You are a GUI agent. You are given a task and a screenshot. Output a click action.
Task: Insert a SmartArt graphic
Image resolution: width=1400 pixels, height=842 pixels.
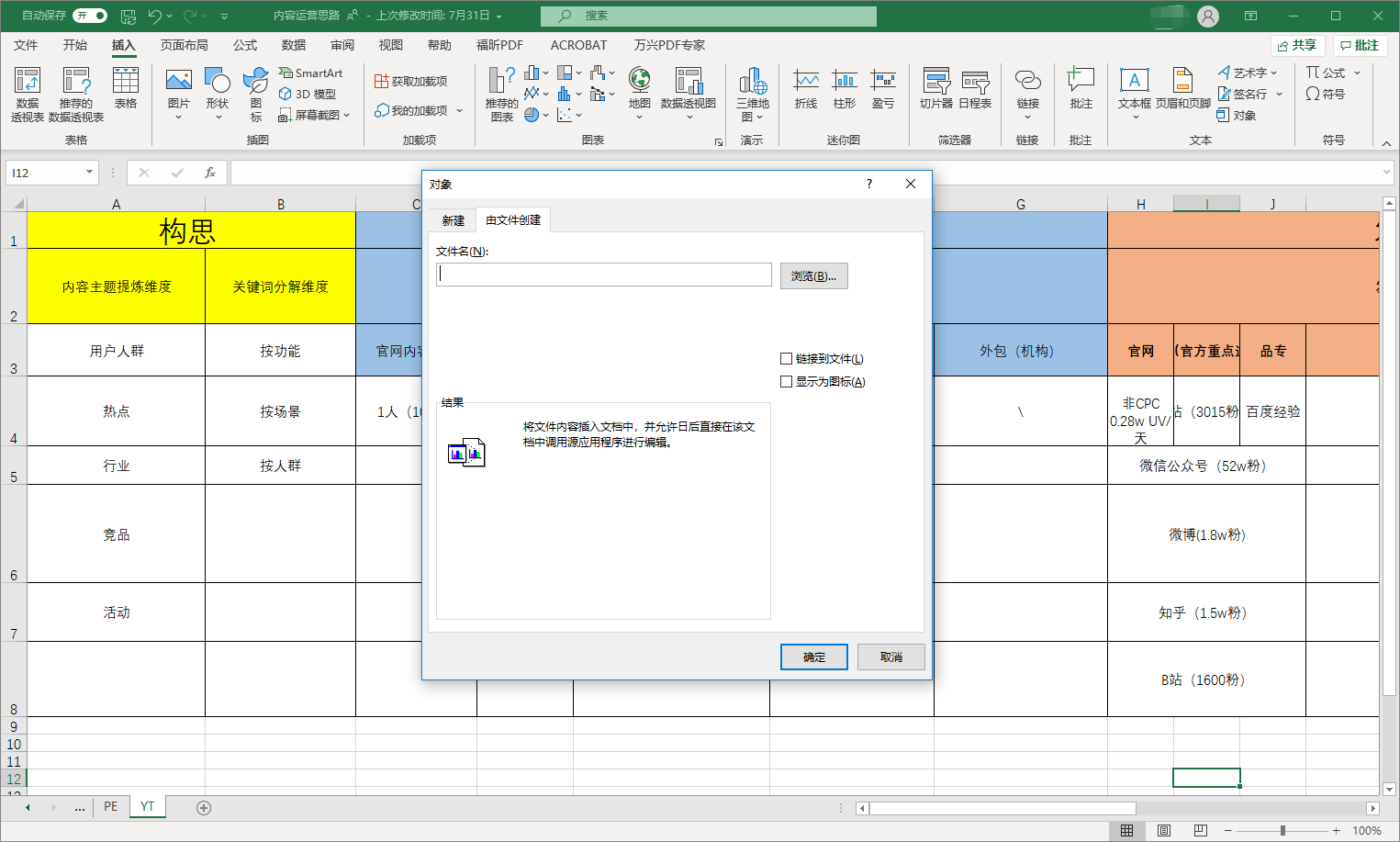coord(310,72)
